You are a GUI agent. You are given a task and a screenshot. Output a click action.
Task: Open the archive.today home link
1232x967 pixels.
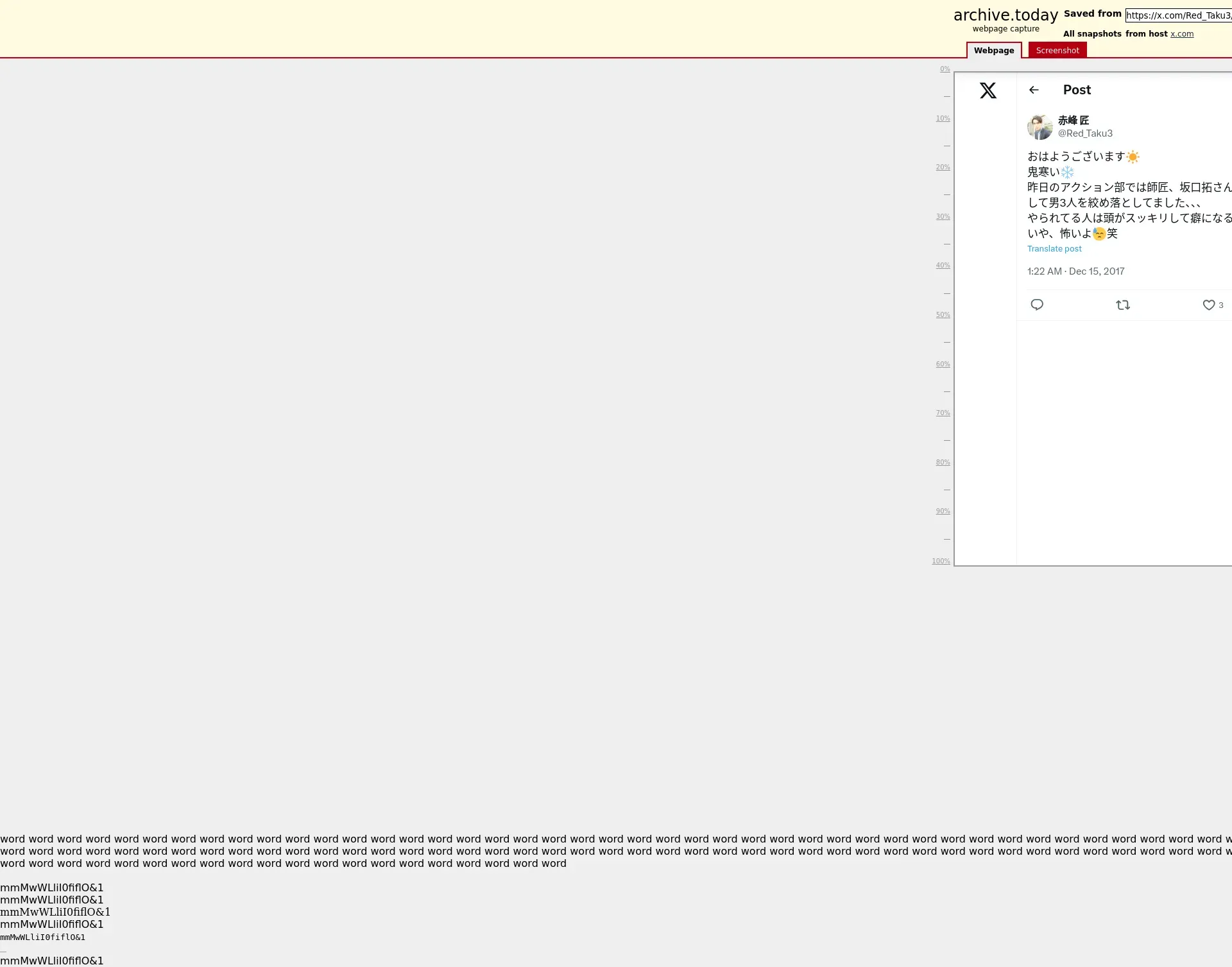click(1005, 15)
